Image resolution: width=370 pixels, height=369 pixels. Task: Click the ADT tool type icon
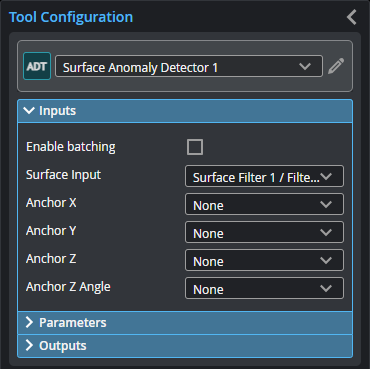(x=37, y=66)
